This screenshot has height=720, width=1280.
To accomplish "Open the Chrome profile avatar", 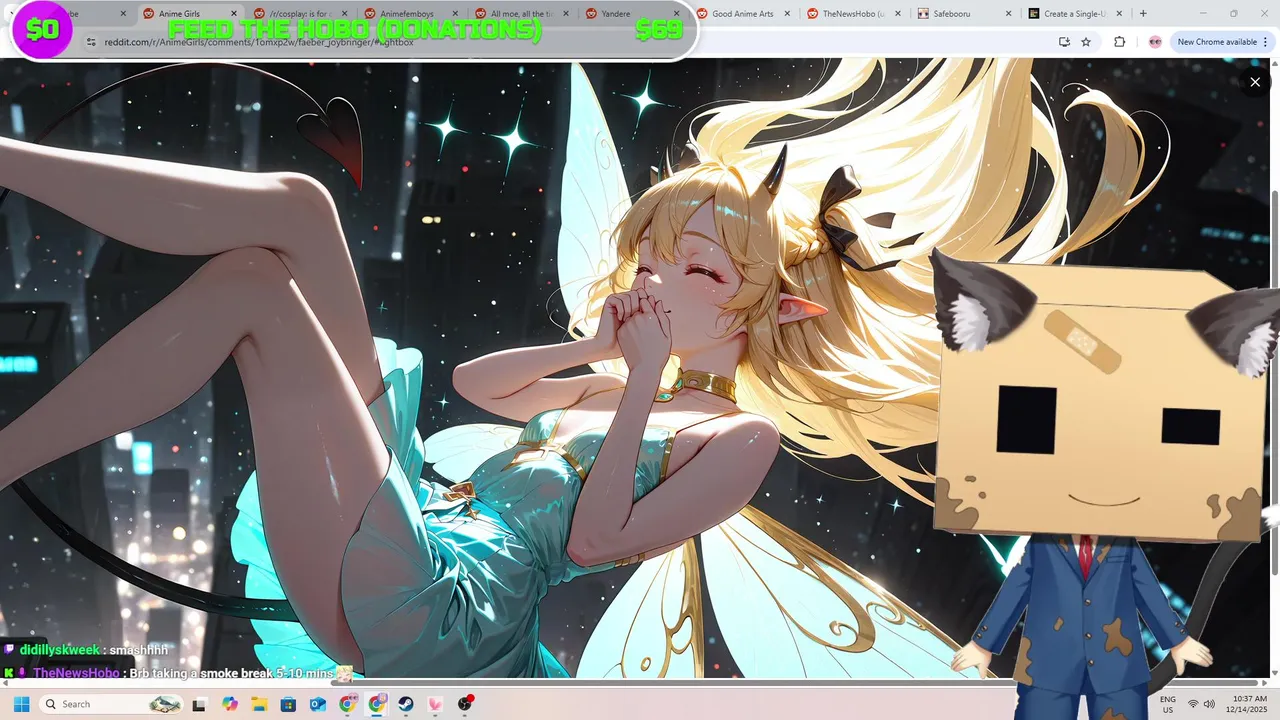I will pyautogui.click(x=1155, y=42).
